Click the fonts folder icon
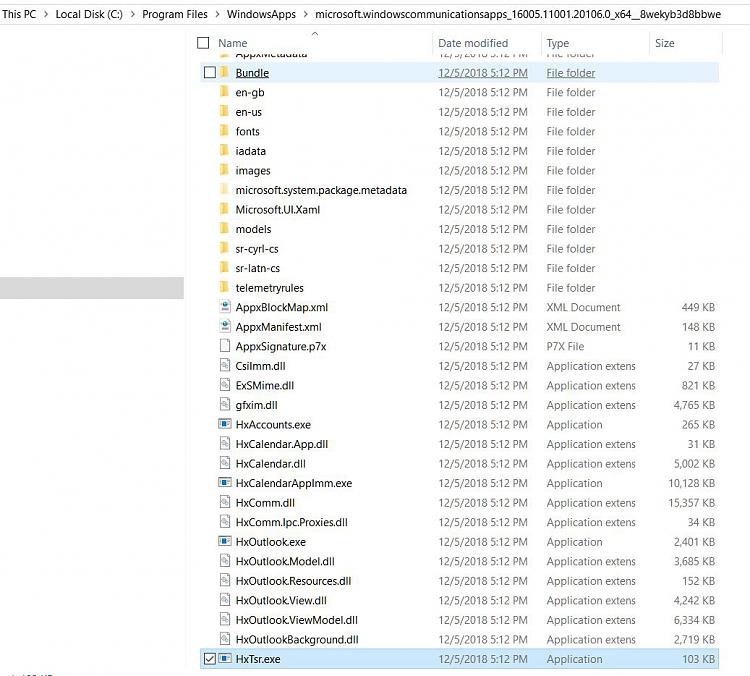The height and width of the screenshot is (676, 750). (224, 131)
